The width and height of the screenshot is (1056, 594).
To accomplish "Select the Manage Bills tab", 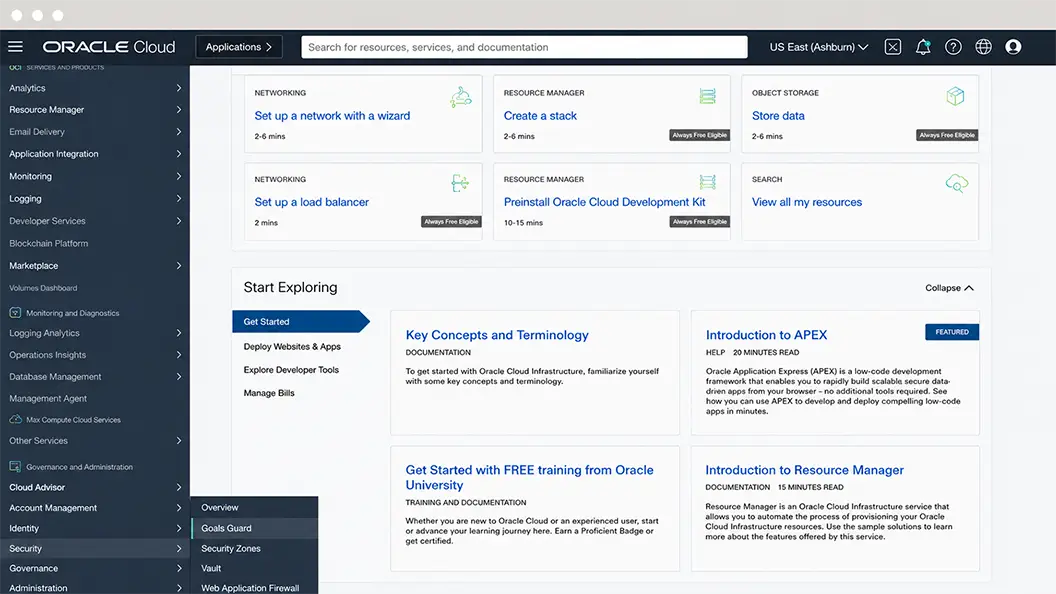I will [x=269, y=393].
